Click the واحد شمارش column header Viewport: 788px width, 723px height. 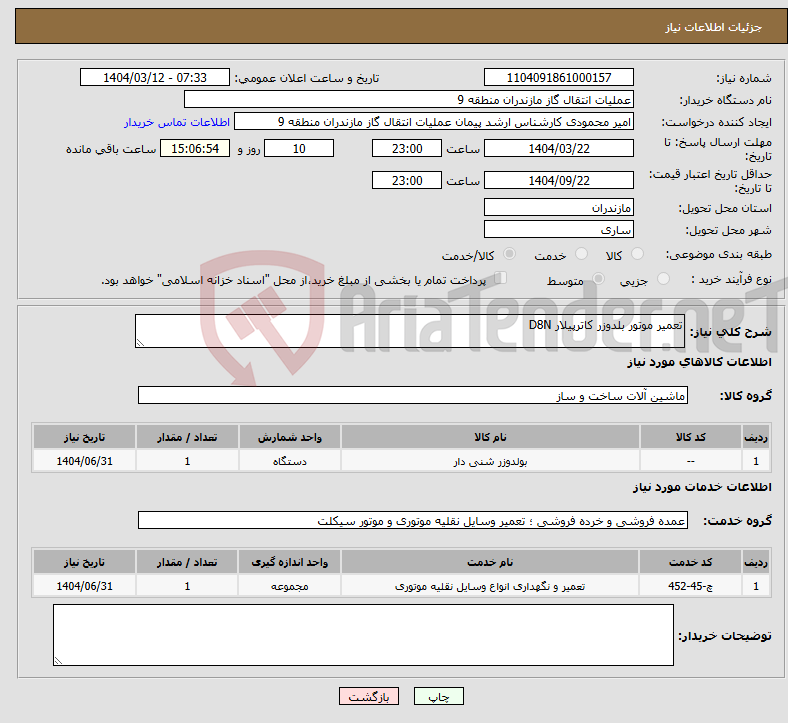click(x=289, y=437)
